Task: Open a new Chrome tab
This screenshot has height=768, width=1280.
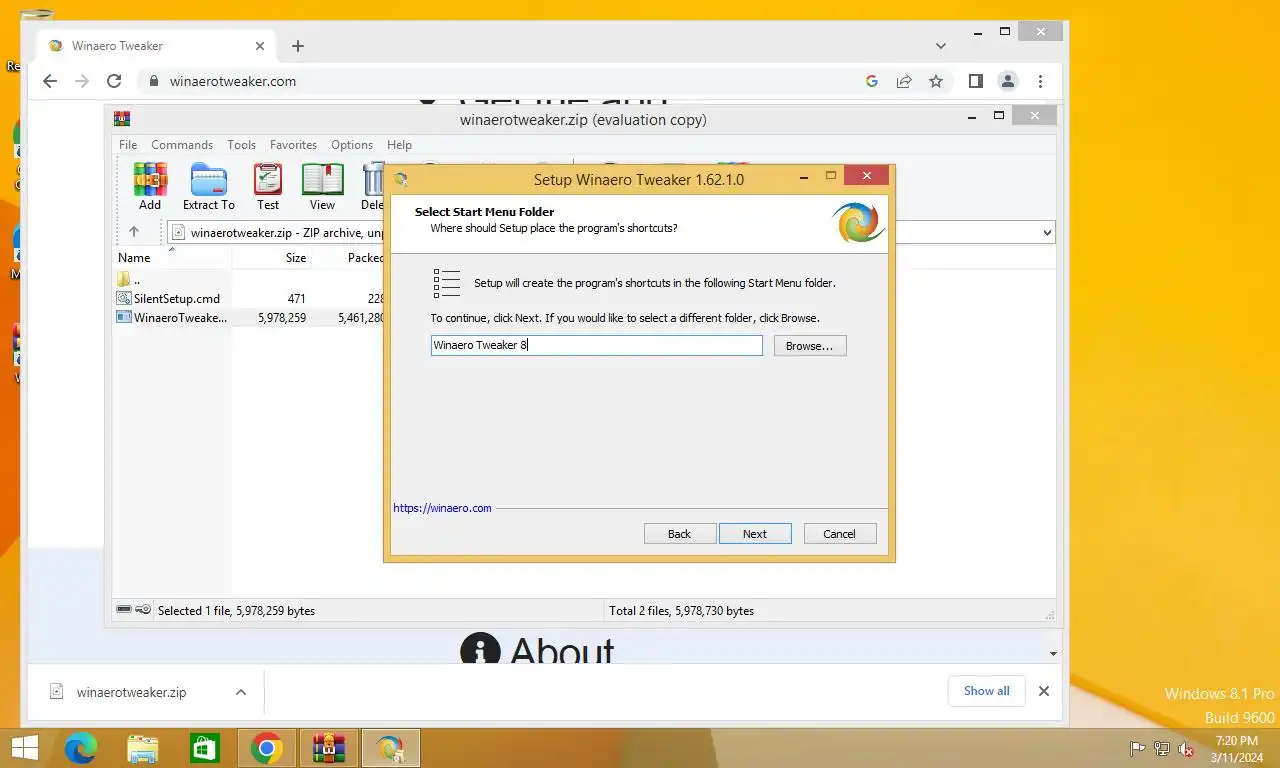Action: click(x=298, y=46)
